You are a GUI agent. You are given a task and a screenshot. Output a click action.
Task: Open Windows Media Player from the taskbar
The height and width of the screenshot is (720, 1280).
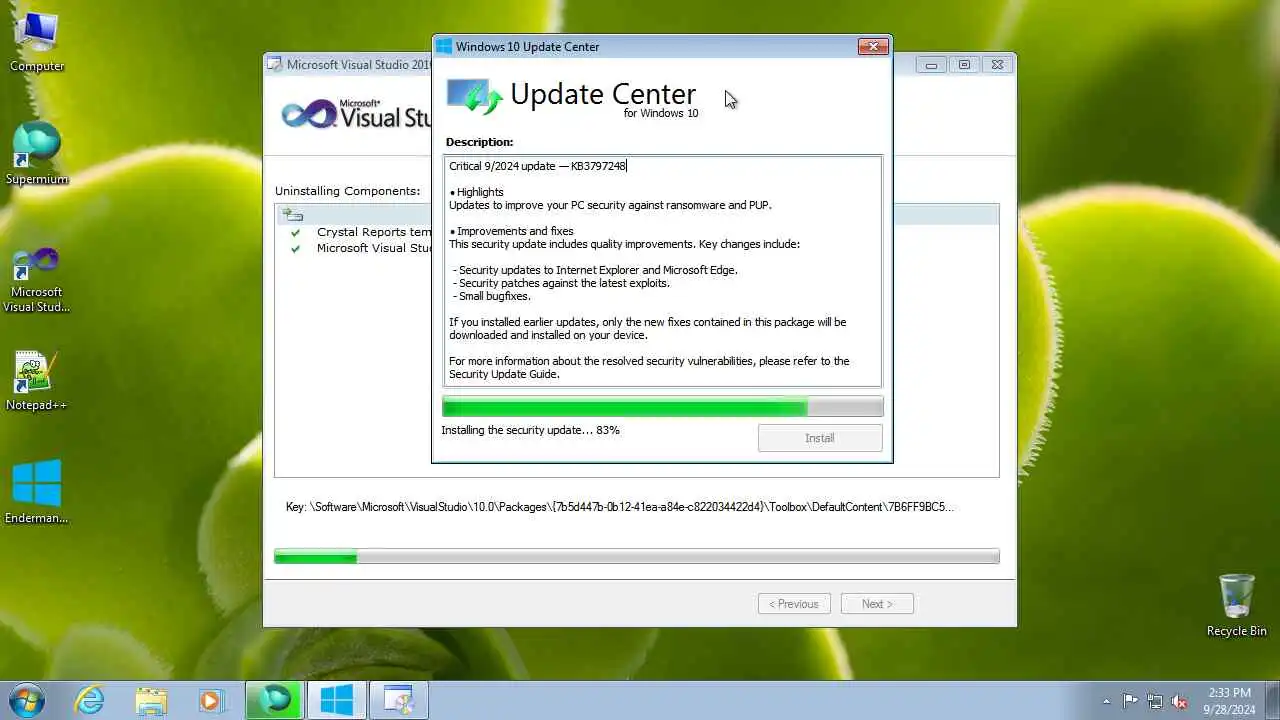(x=211, y=700)
